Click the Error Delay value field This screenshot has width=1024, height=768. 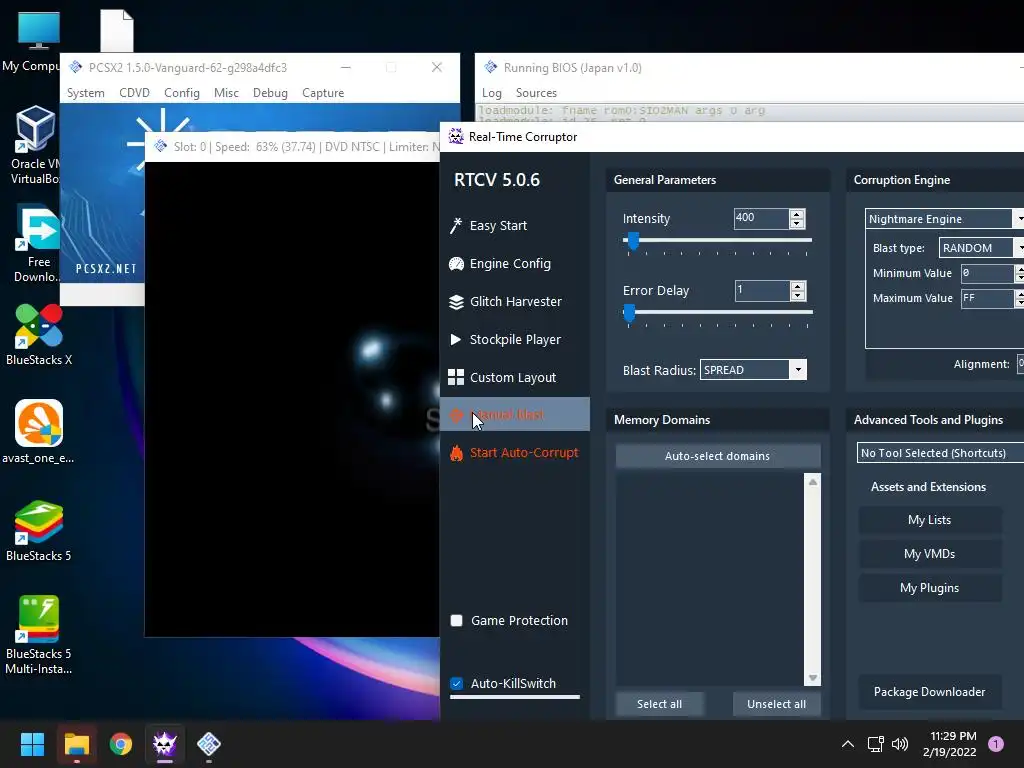[x=762, y=291]
